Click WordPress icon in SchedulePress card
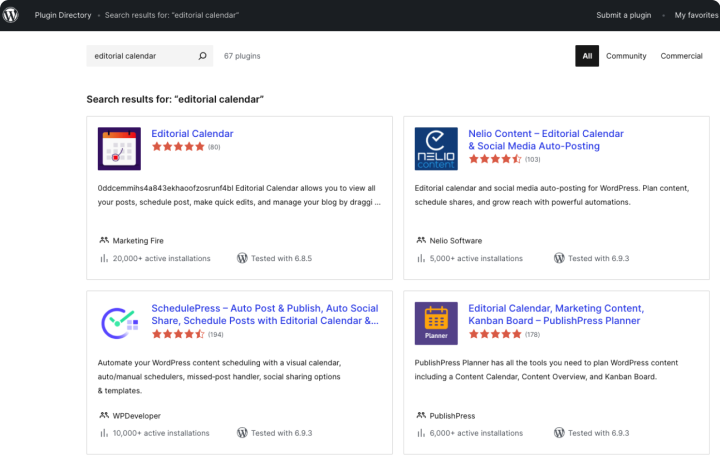 click(x=242, y=432)
